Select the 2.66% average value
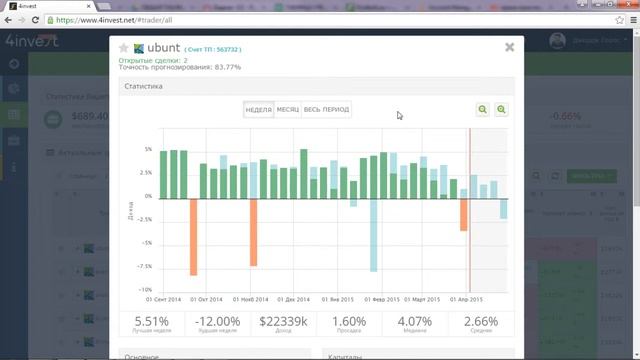 click(x=481, y=322)
